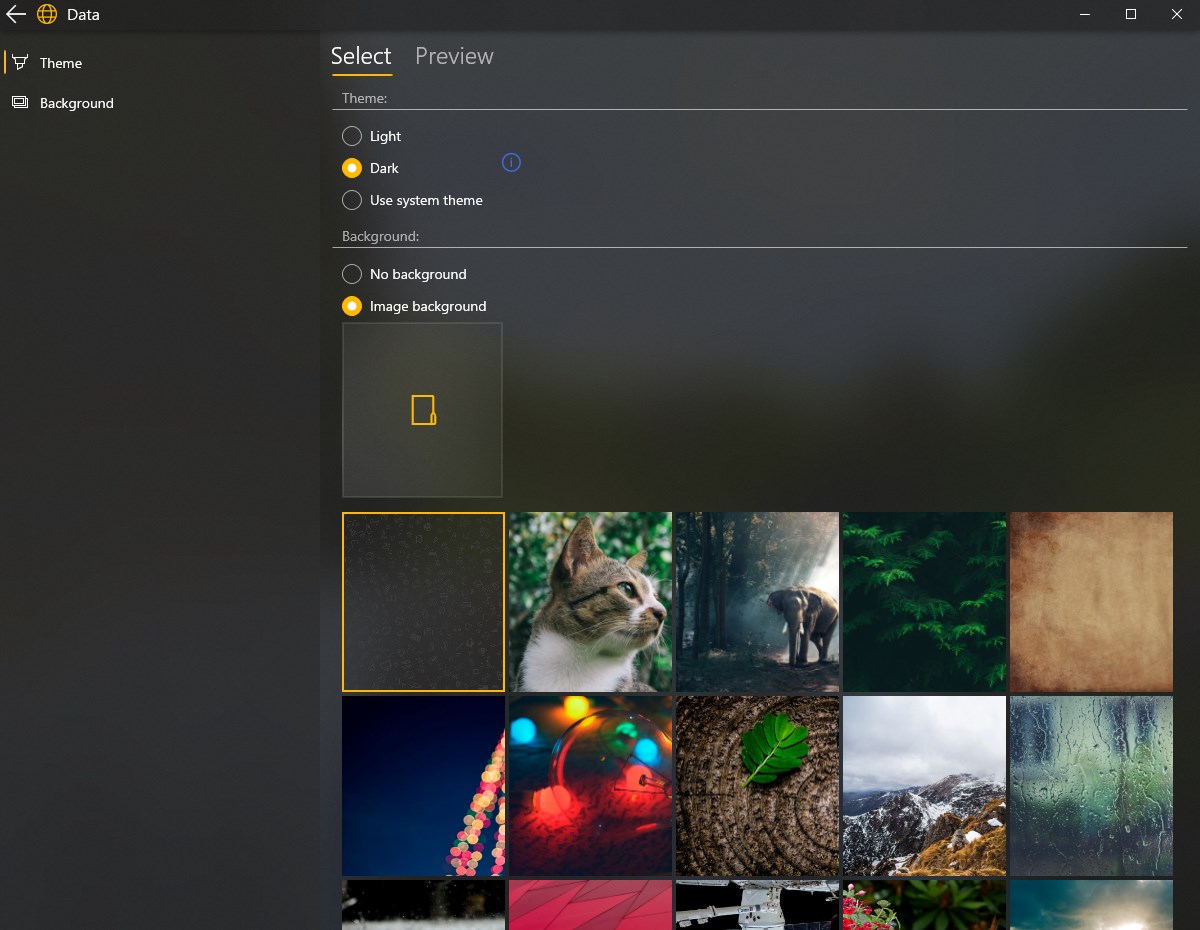Click the back arrow icon
The width and height of the screenshot is (1200, 930).
pos(15,14)
